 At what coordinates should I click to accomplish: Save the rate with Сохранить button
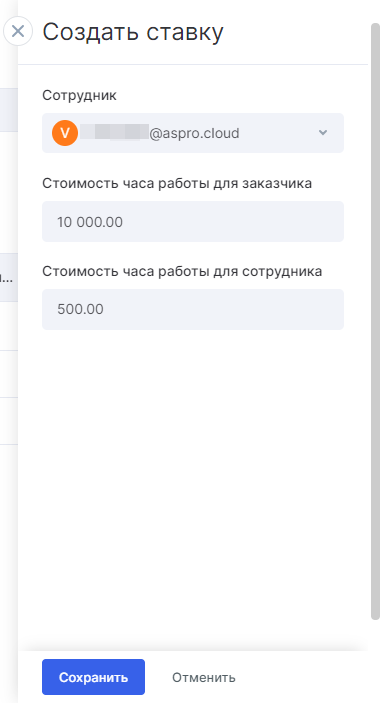93,677
